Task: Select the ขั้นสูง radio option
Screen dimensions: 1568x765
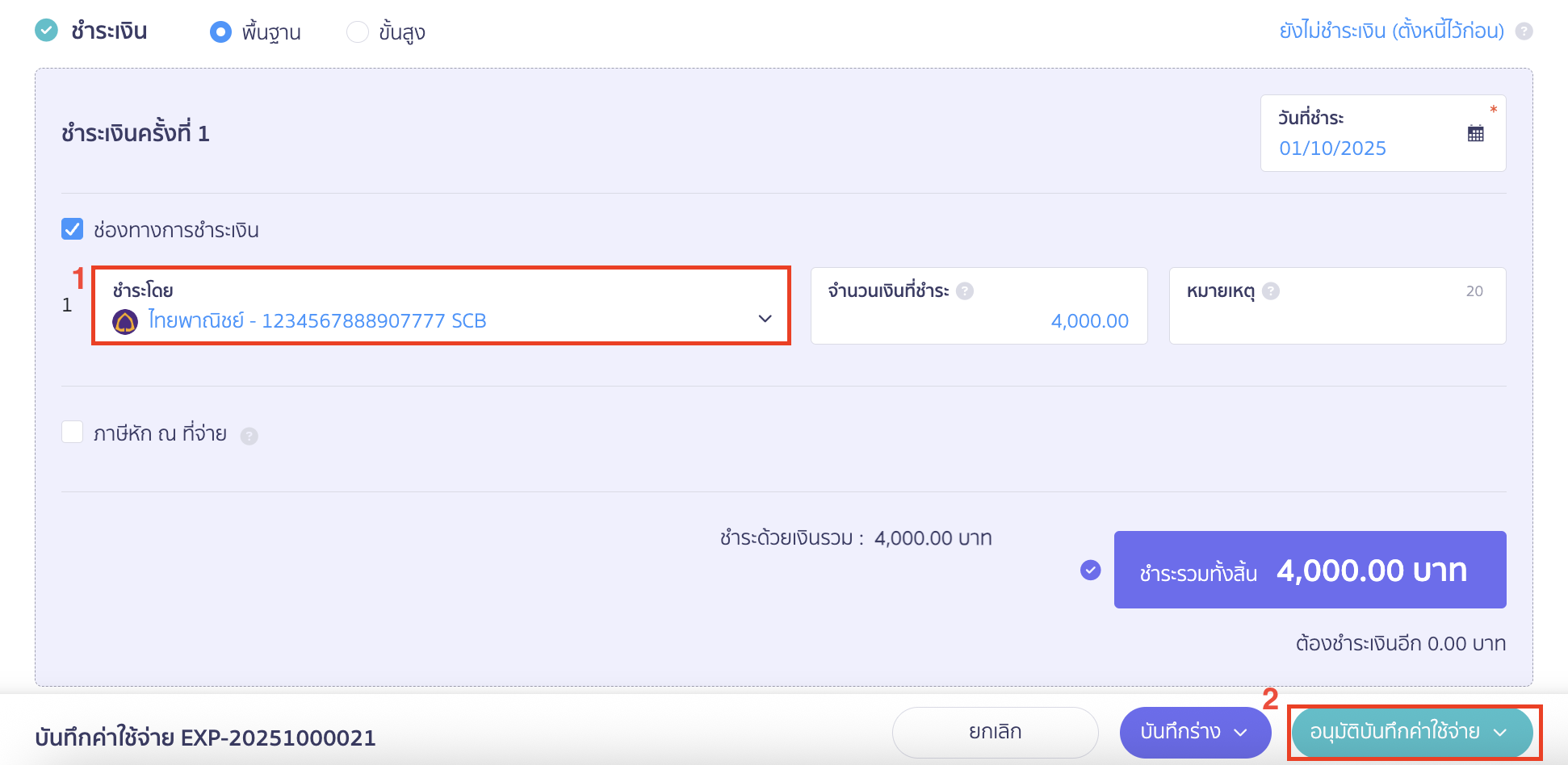Action: point(357,31)
